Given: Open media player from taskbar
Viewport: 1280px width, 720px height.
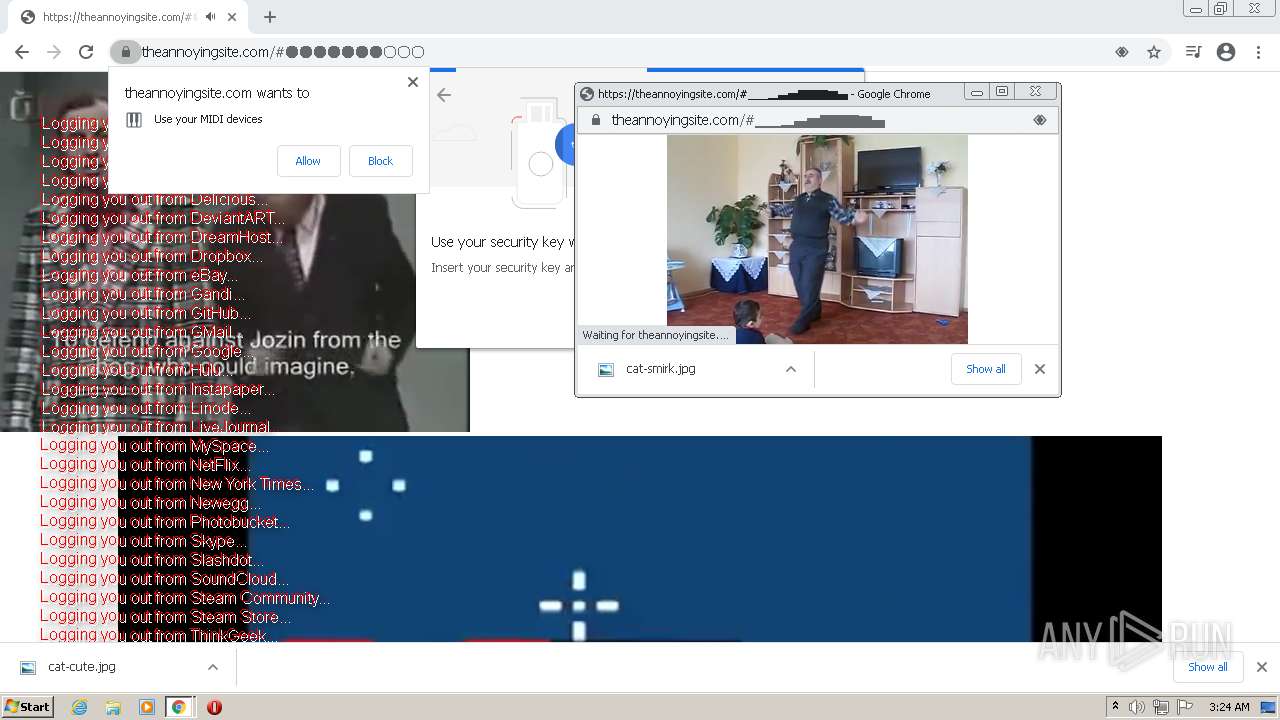Looking at the screenshot, I should coord(147,707).
